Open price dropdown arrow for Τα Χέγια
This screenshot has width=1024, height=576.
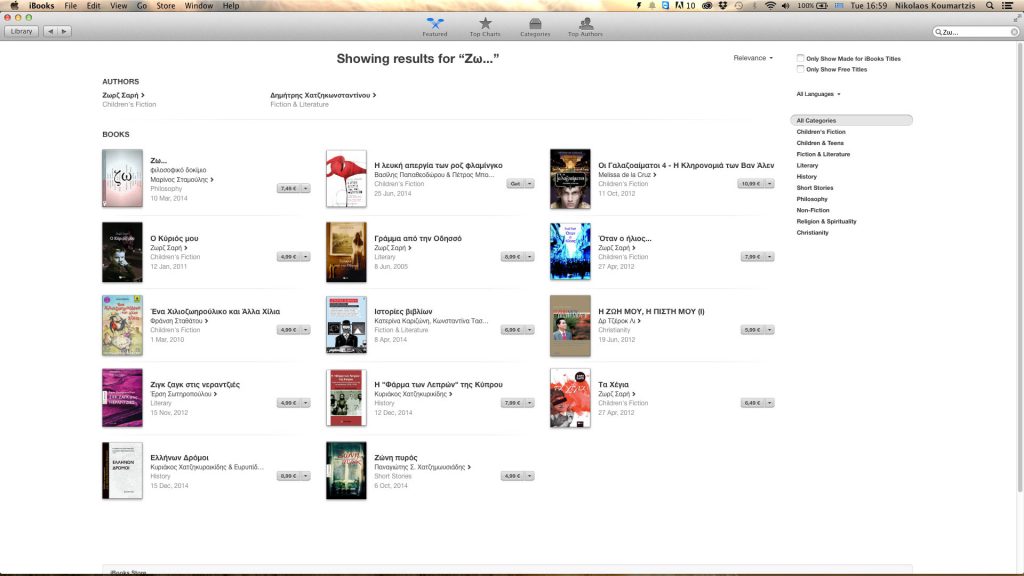(770, 403)
